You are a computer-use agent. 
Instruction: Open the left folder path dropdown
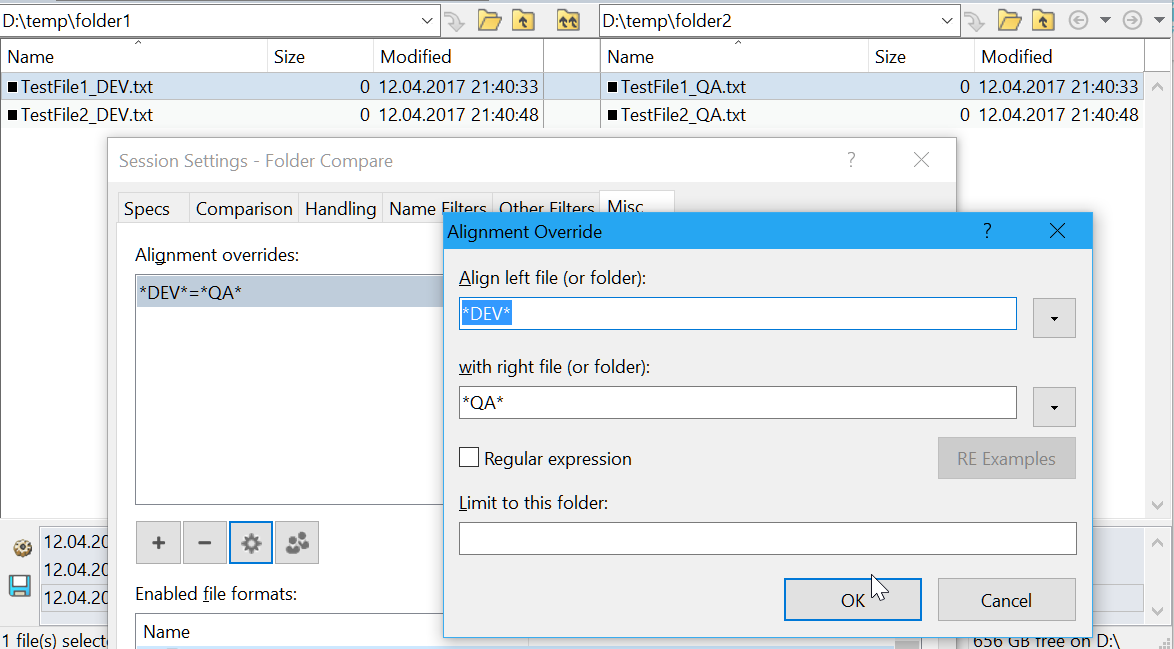coord(427,21)
